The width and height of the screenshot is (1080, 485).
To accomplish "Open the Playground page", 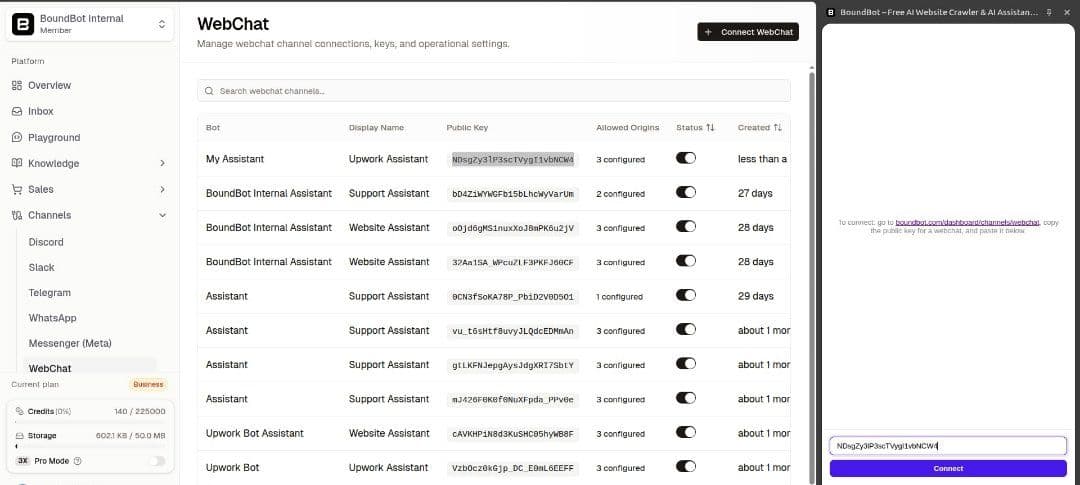I will coord(54,137).
